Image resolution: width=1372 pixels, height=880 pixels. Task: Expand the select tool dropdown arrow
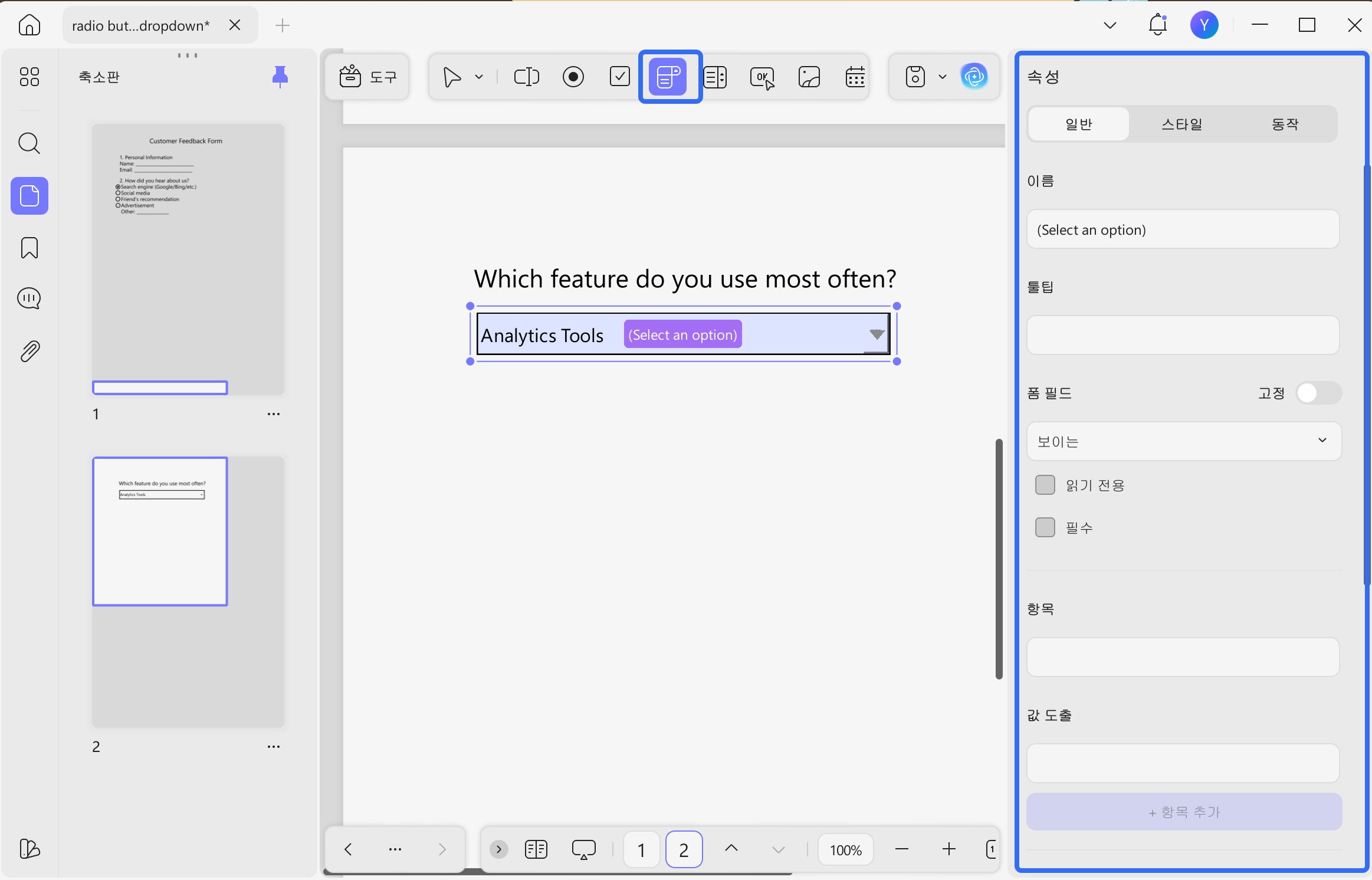click(x=479, y=77)
